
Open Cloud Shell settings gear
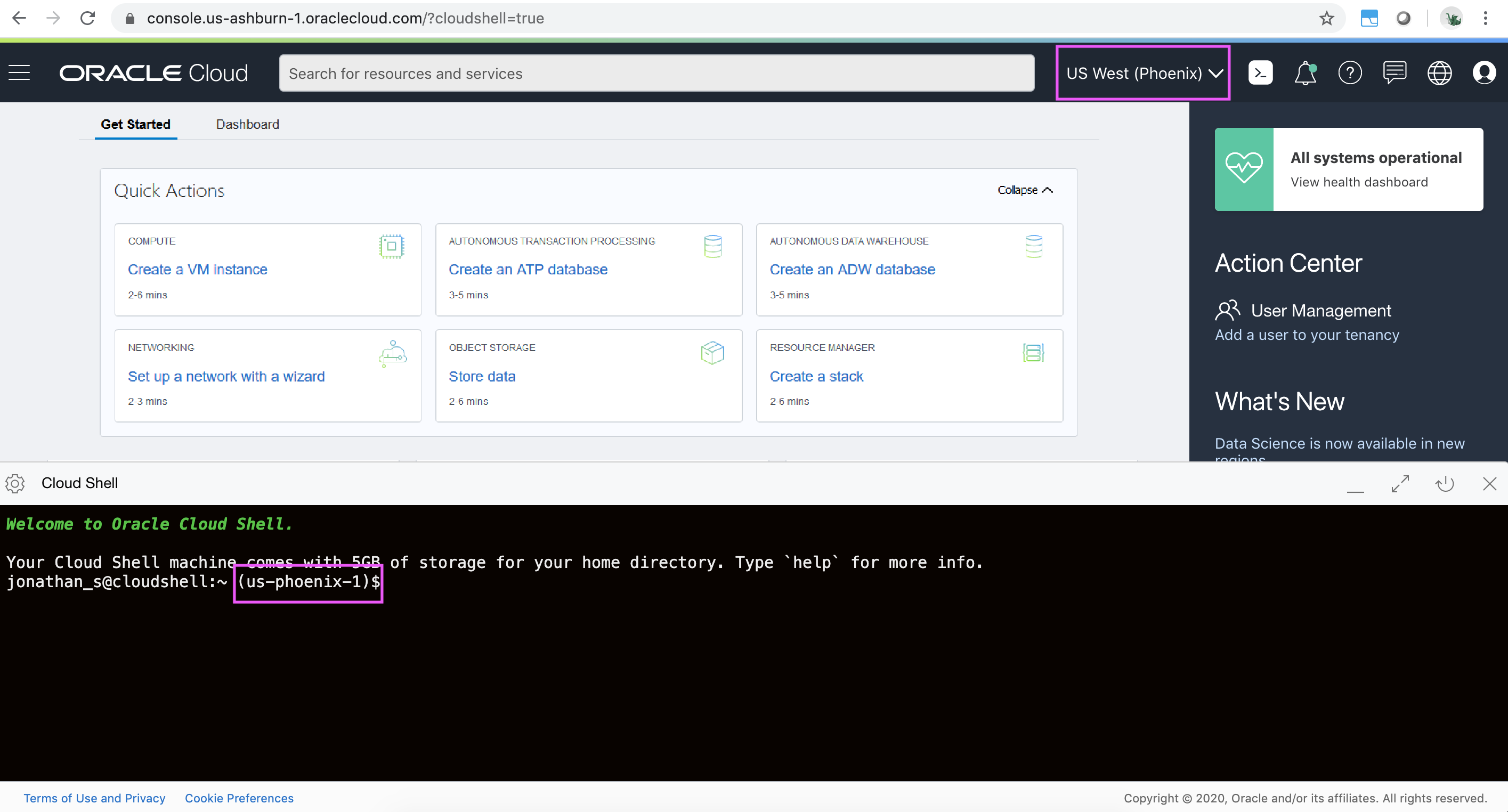(15, 484)
